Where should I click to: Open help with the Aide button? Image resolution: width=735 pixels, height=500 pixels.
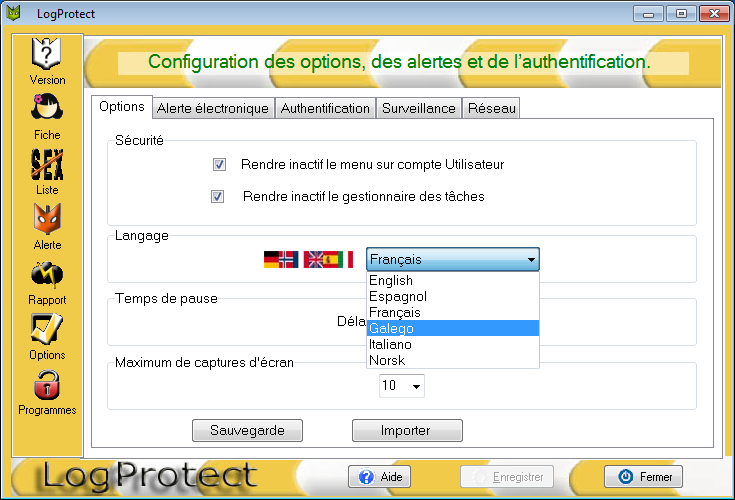[x=379, y=477]
